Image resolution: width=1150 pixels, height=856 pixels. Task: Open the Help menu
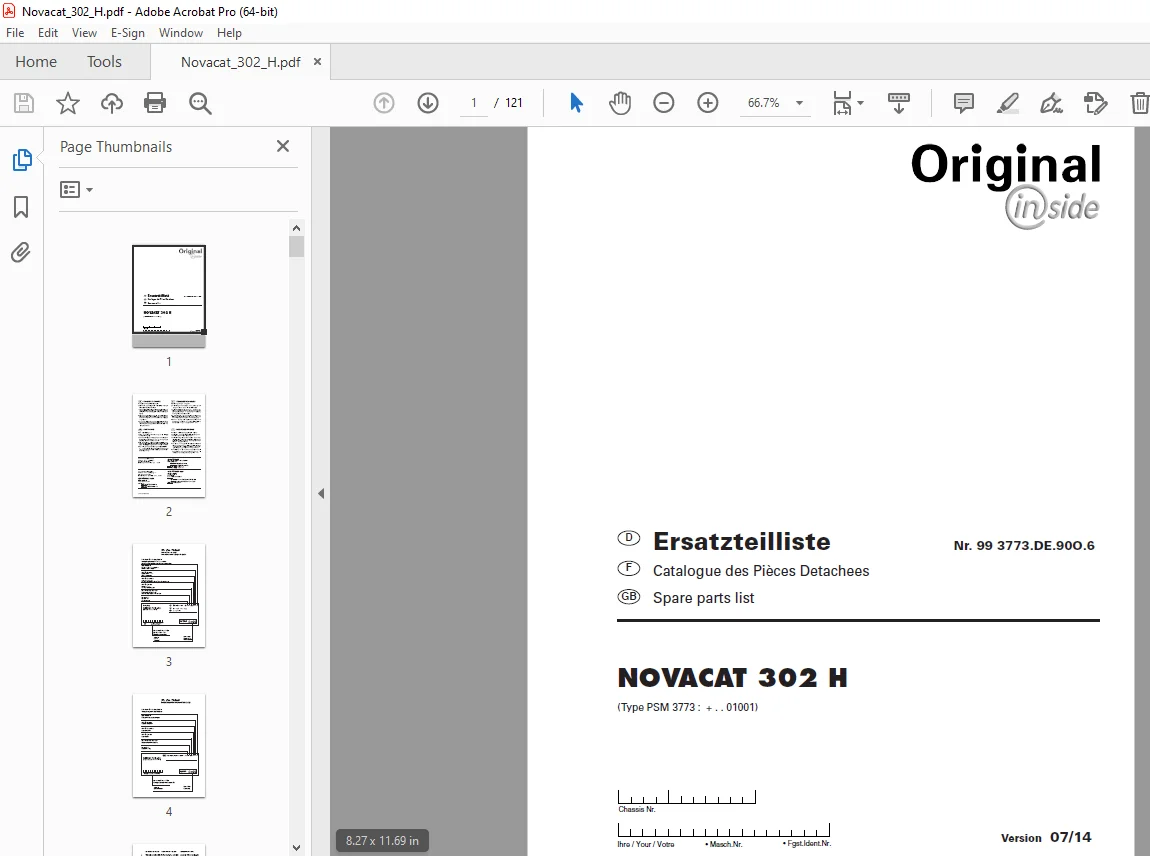click(229, 33)
